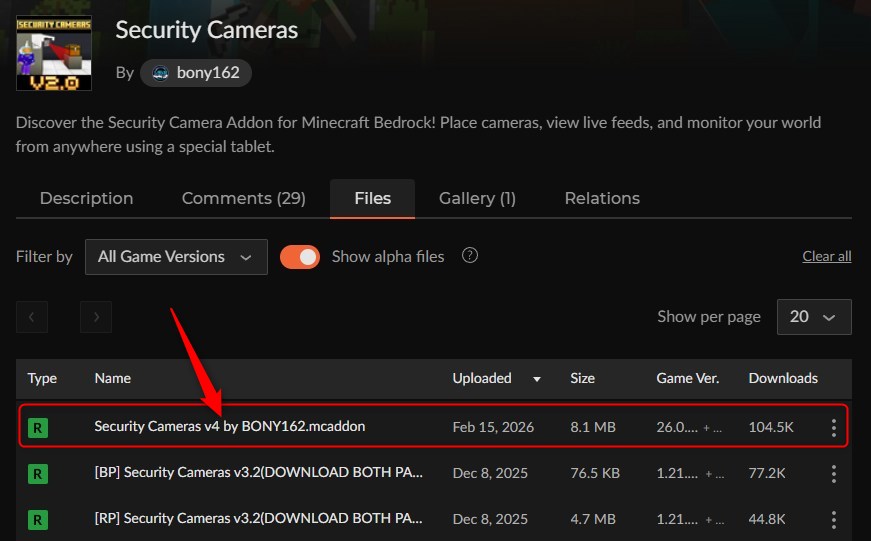
Task: Go to previous page arrow
Action: click(32, 317)
